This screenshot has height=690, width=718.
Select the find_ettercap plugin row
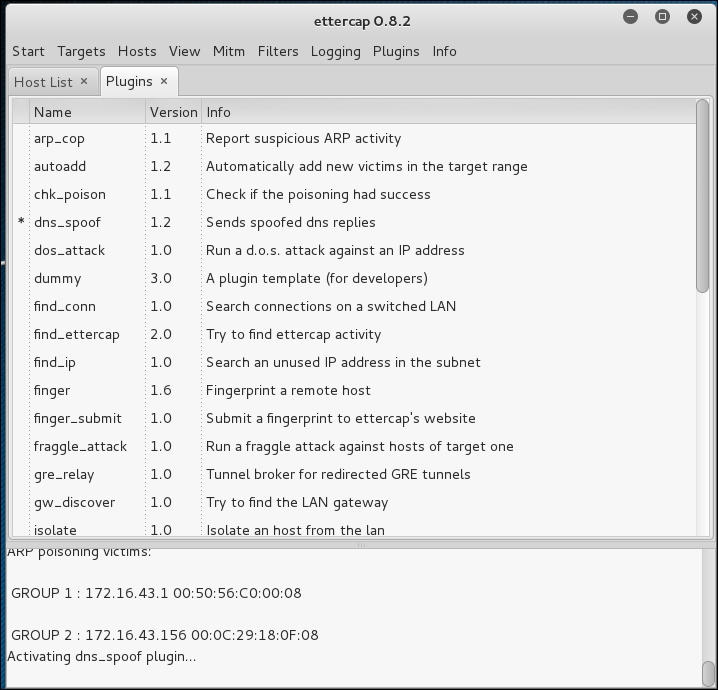[x=354, y=334]
